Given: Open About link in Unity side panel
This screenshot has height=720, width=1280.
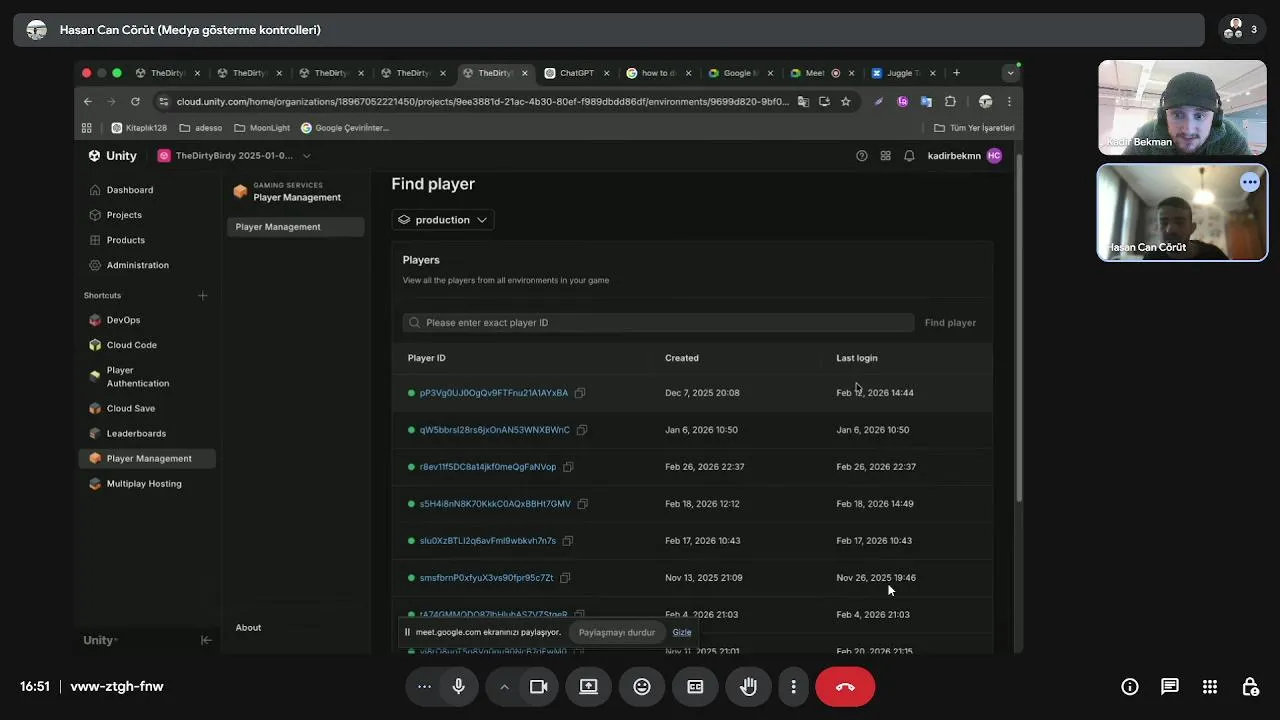Looking at the screenshot, I should tap(248, 628).
